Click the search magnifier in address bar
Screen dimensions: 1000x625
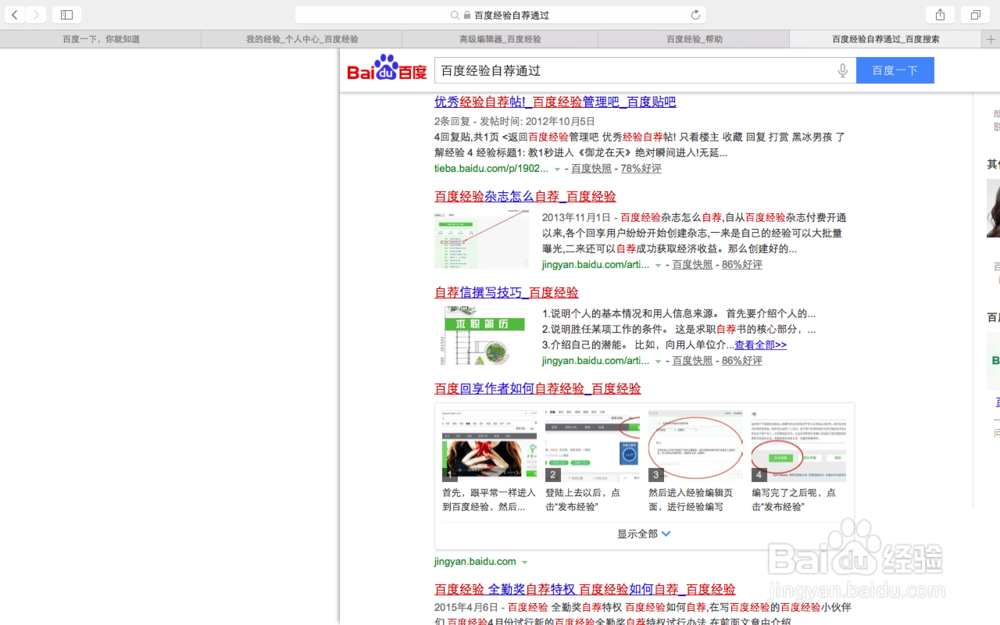coord(454,15)
